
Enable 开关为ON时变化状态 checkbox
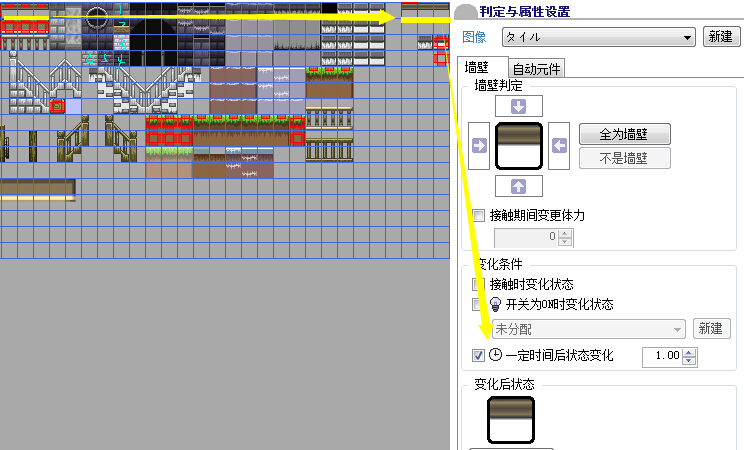coord(478,304)
